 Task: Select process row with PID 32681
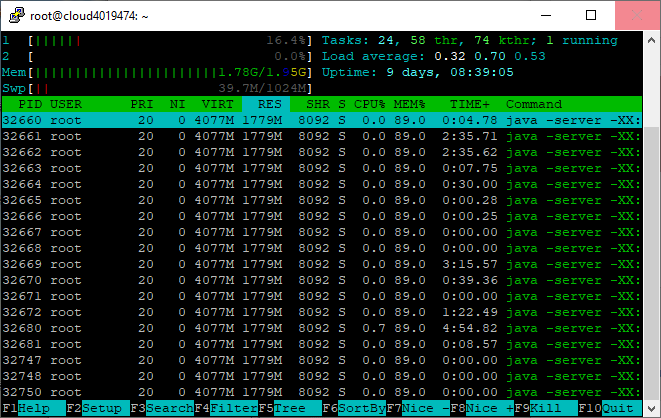point(322,344)
